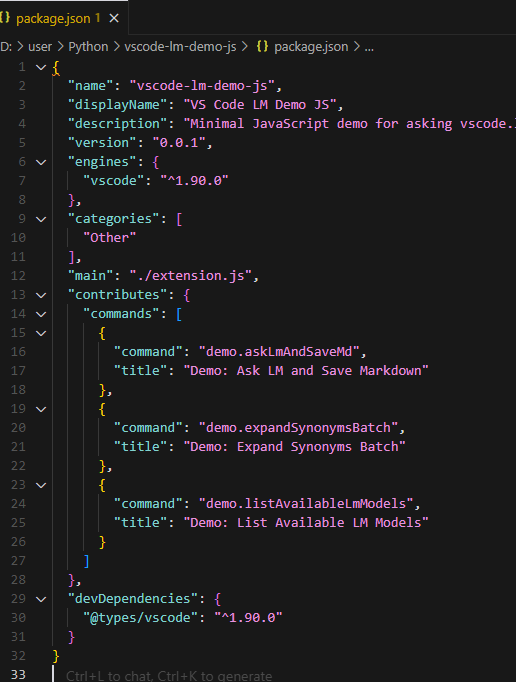Fold the object starting at line 15

41,333
